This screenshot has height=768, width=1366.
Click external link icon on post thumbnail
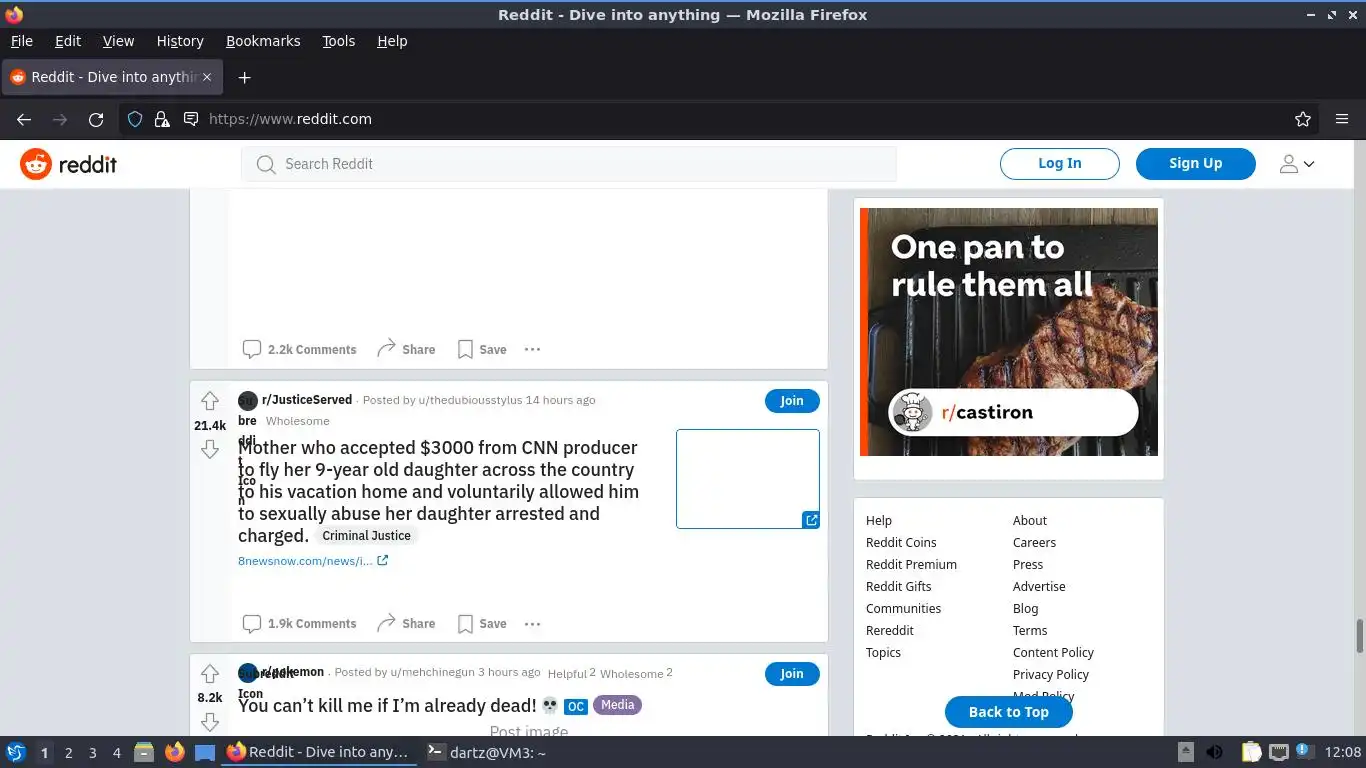[x=811, y=520]
